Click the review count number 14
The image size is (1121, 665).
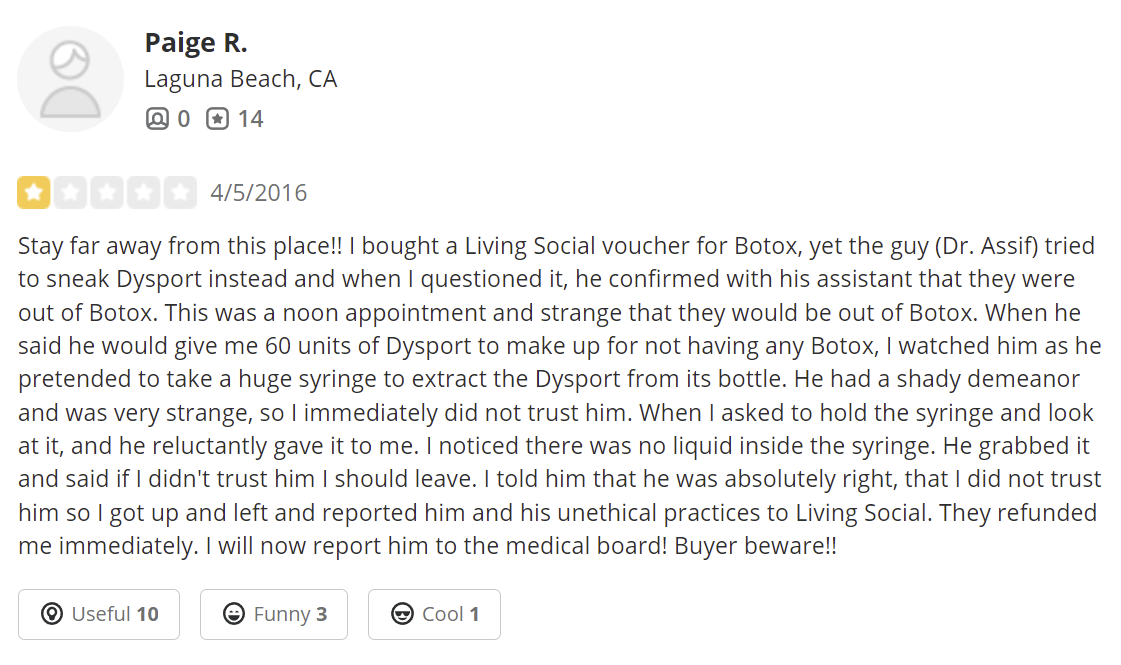click(250, 119)
